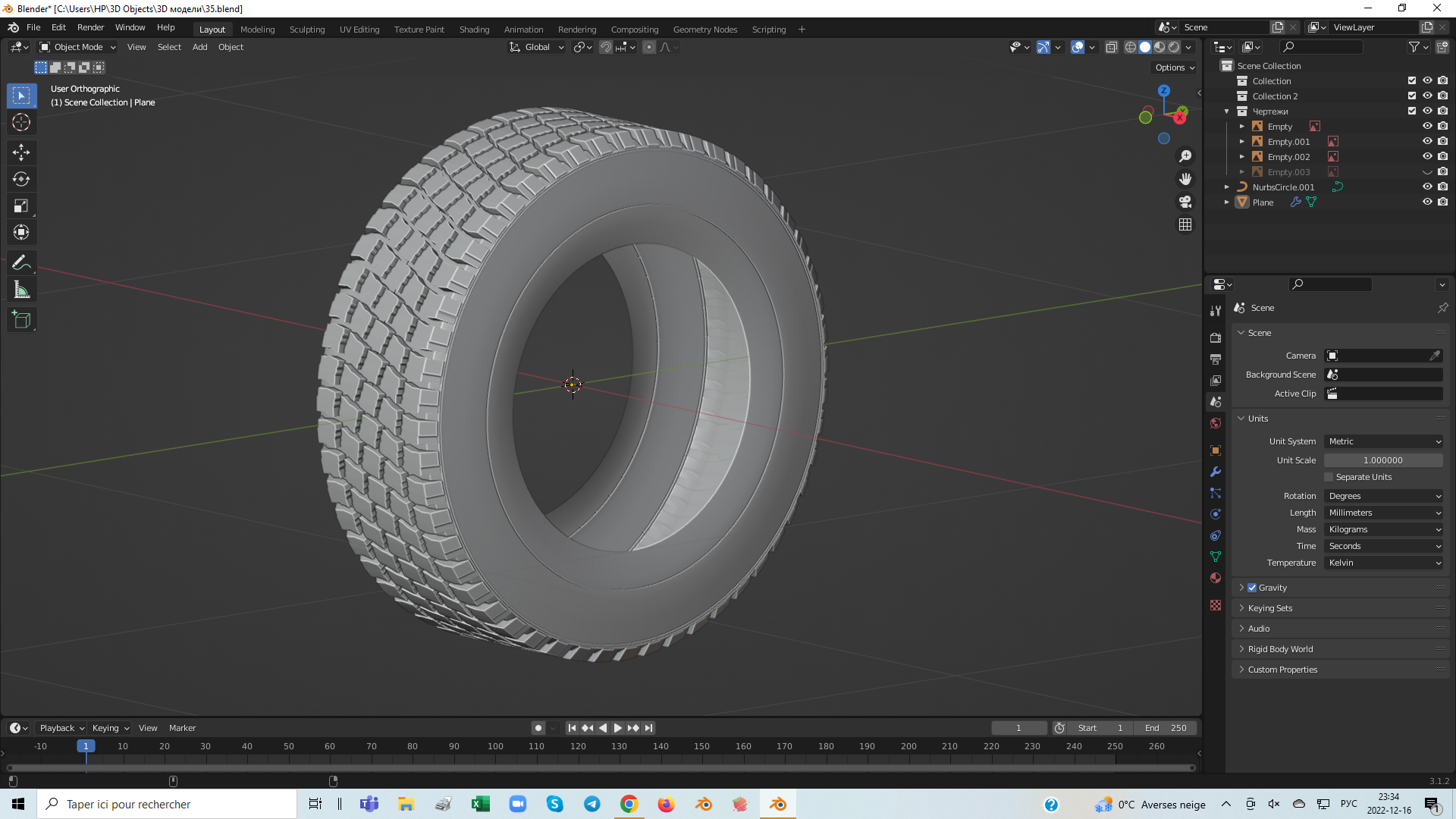Click the Unit Scale value field
This screenshot has height=819, width=1456.
[x=1383, y=460]
